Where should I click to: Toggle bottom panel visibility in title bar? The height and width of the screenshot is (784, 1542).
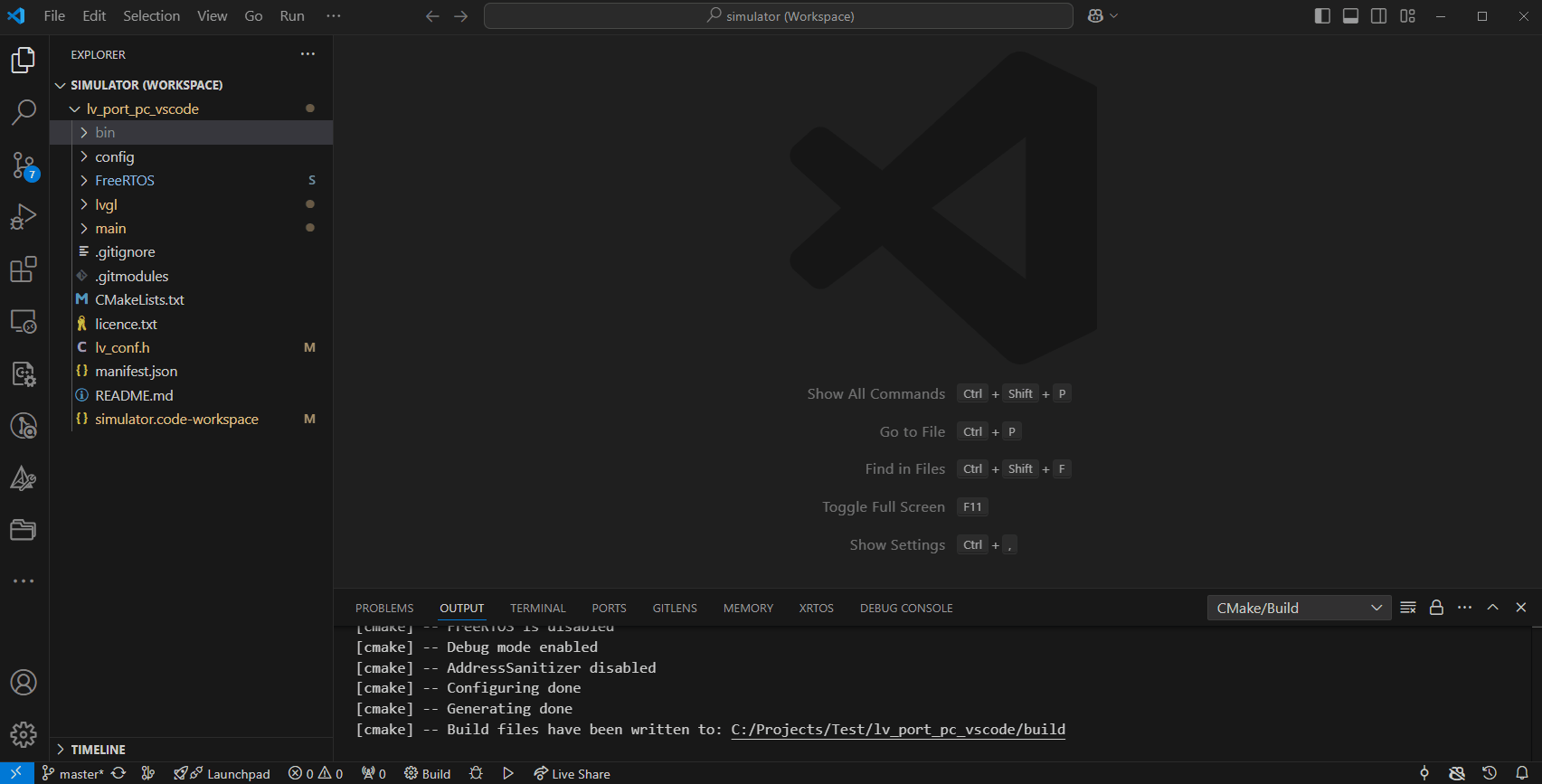tap(1350, 16)
